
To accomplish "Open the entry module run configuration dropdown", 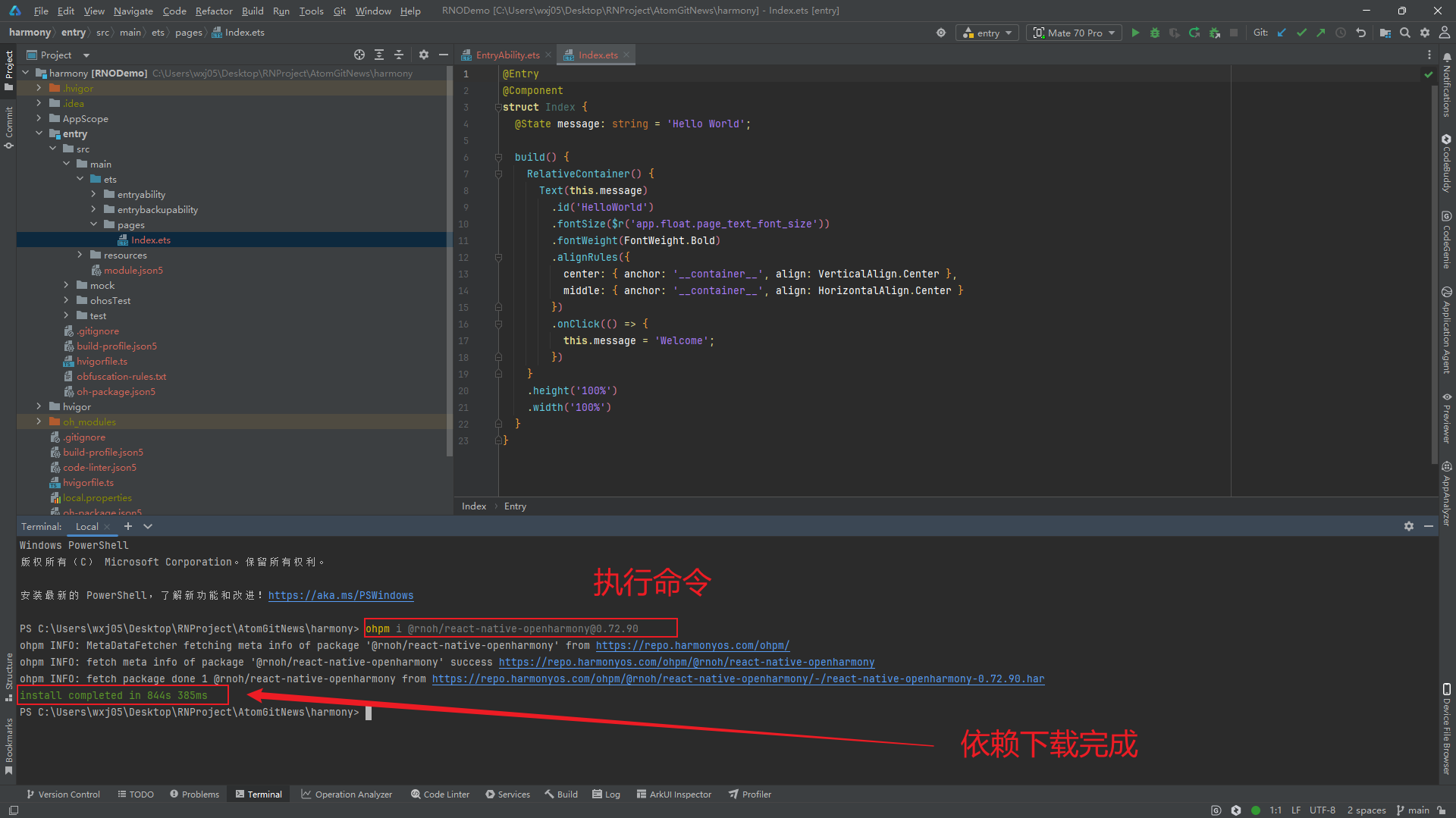I will [987, 33].
